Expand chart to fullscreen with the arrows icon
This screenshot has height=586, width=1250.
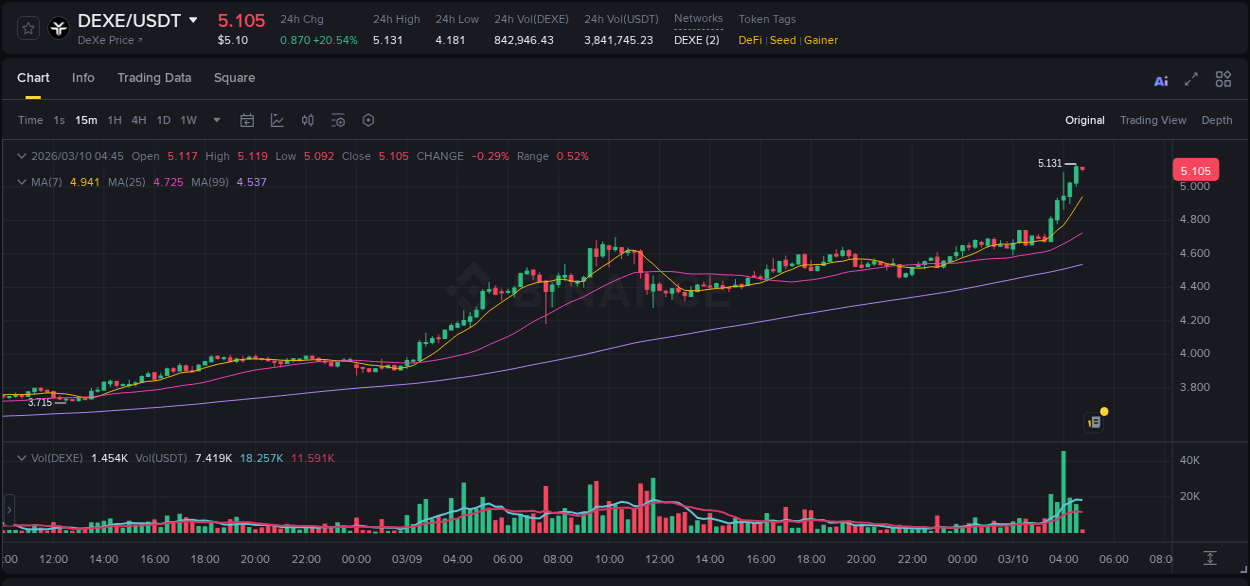tap(1192, 78)
